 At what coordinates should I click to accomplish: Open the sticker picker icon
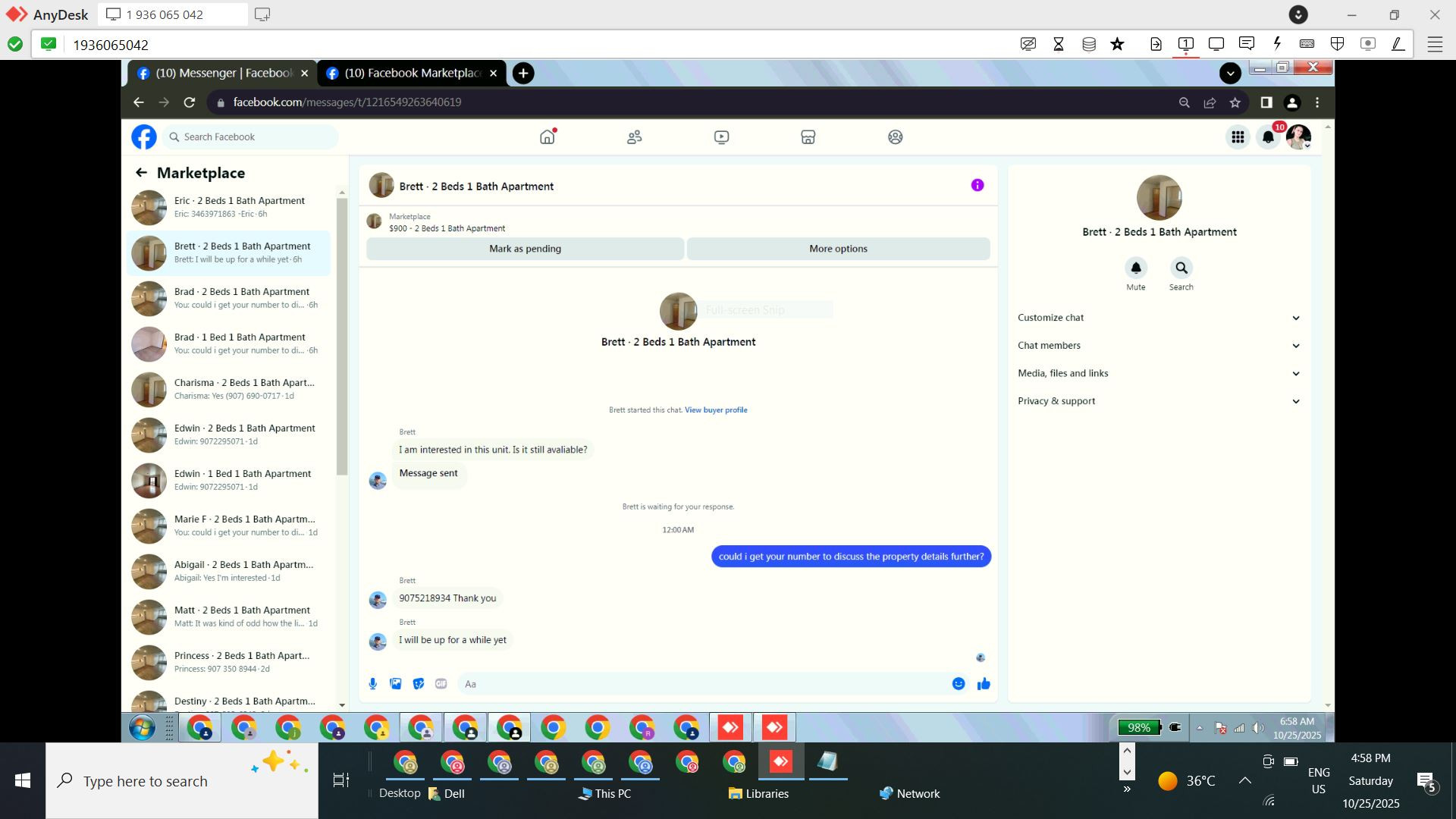419,684
